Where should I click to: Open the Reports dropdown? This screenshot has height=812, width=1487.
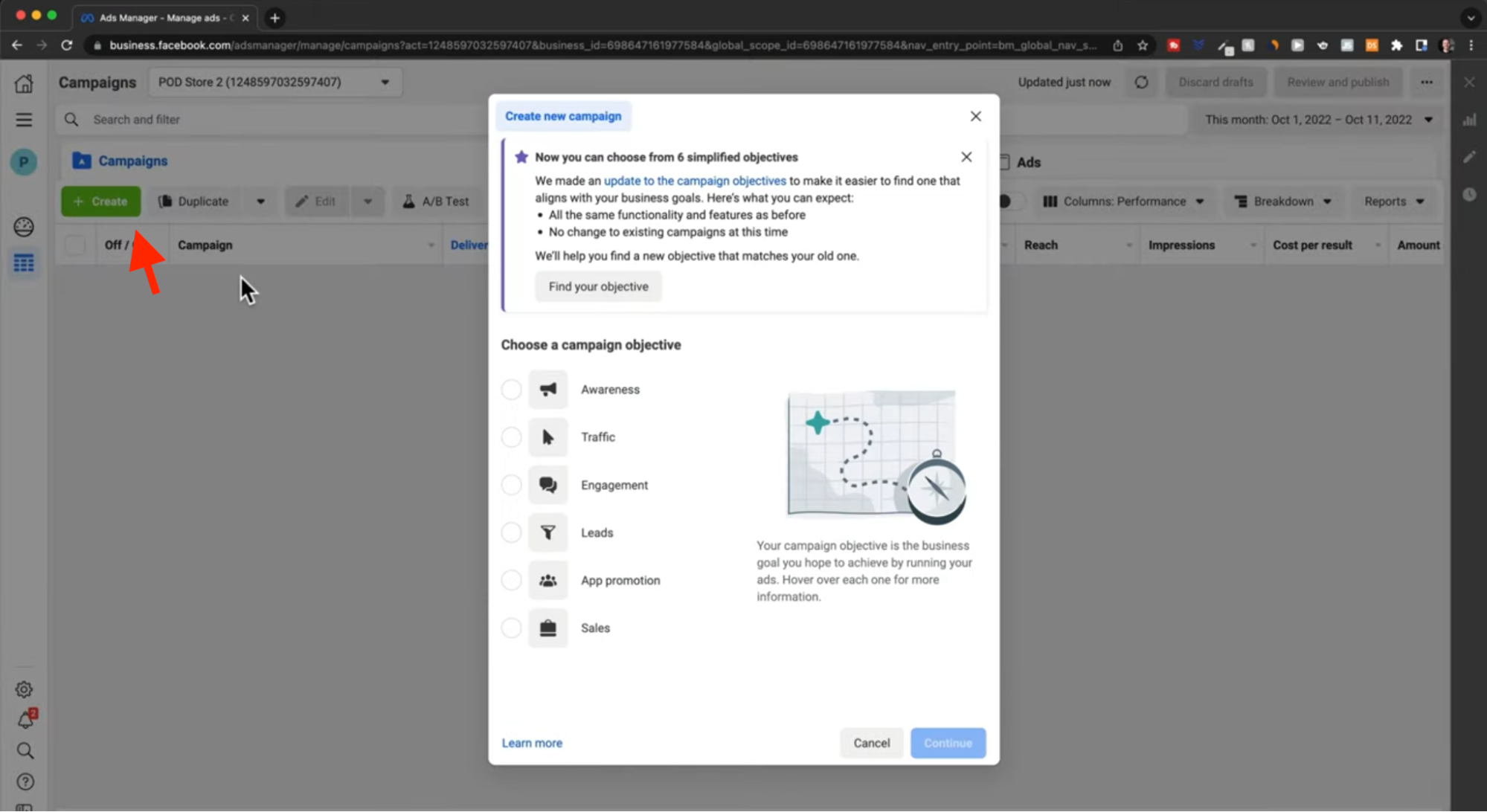coord(1394,202)
